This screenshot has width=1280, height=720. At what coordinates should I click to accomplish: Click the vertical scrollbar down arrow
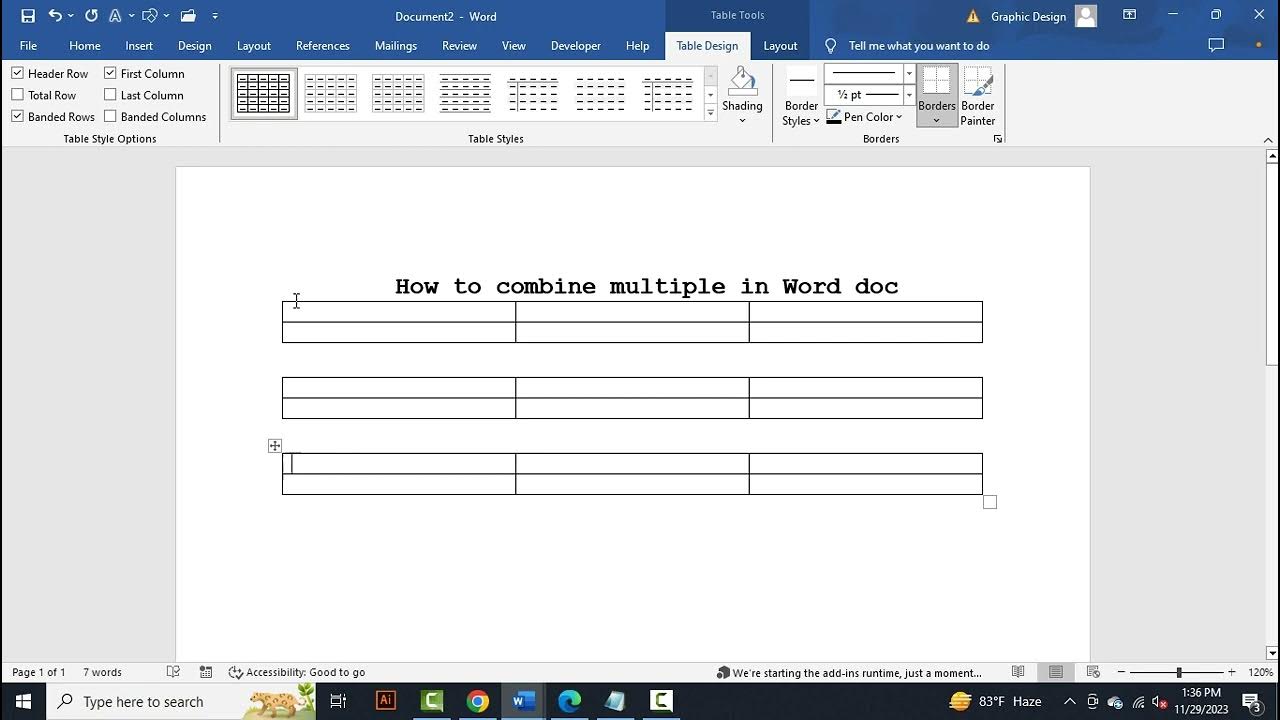[x=1272, y=653]
